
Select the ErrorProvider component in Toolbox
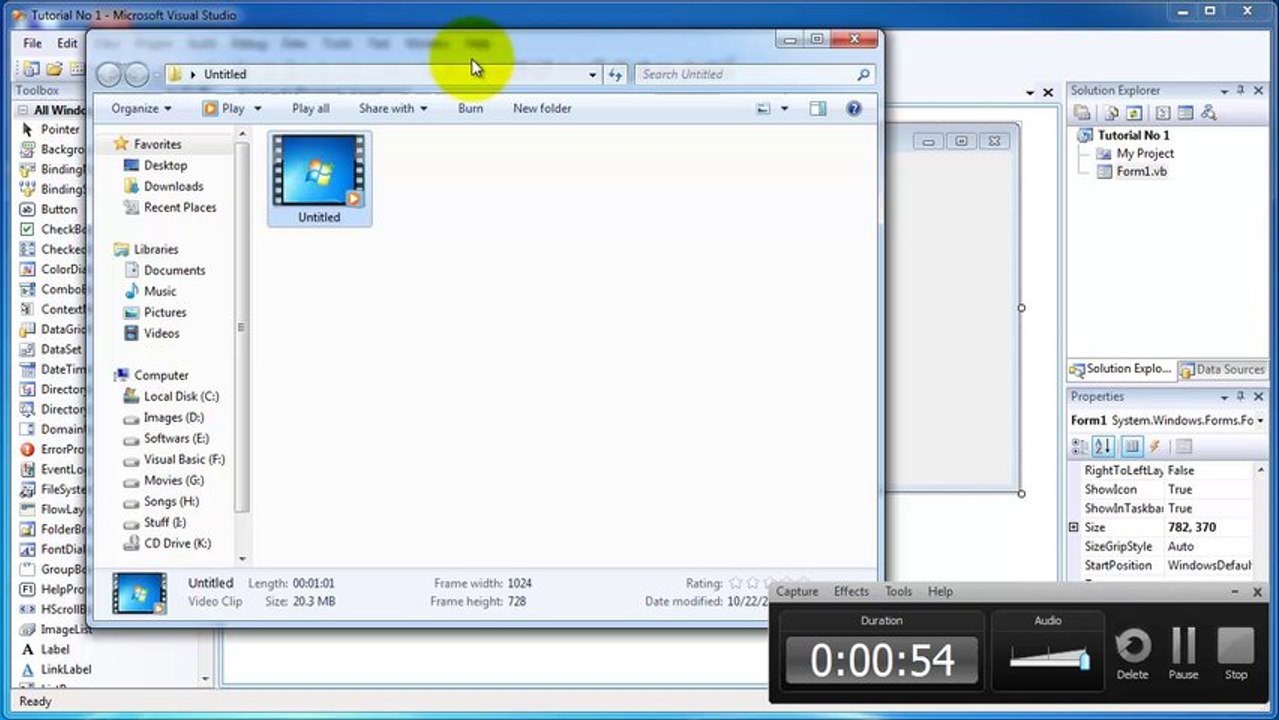coord(53,449)
